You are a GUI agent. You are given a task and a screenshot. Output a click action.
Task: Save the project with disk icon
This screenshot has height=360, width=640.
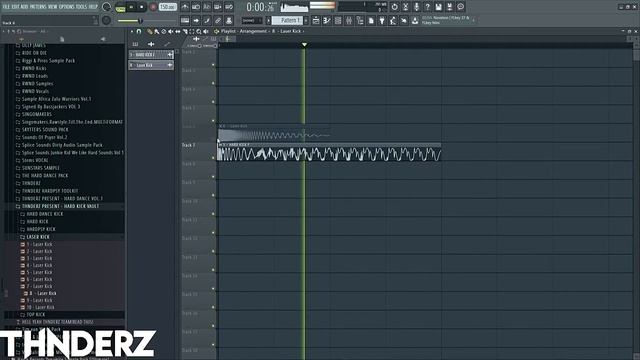438,7
